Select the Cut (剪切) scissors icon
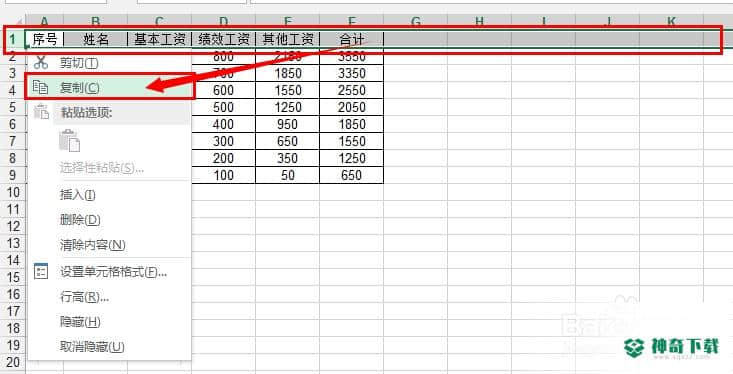 click(41, 62)
